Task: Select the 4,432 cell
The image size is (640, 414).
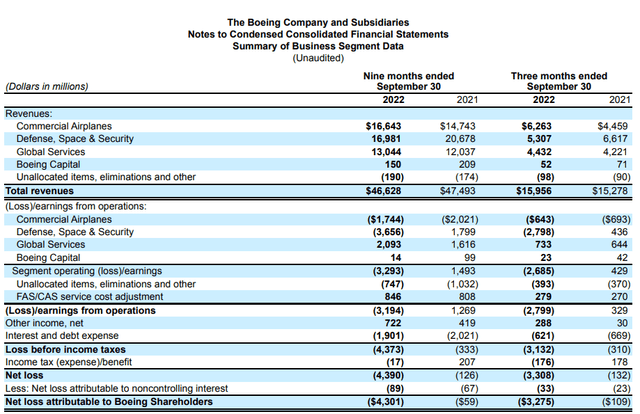Action: coord(539,152)
